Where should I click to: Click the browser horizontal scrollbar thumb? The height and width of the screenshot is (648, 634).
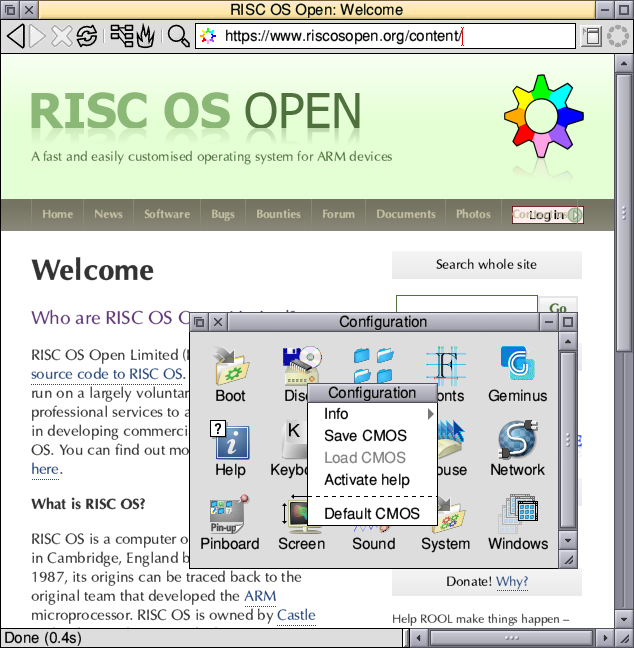(x=511, y=638)
